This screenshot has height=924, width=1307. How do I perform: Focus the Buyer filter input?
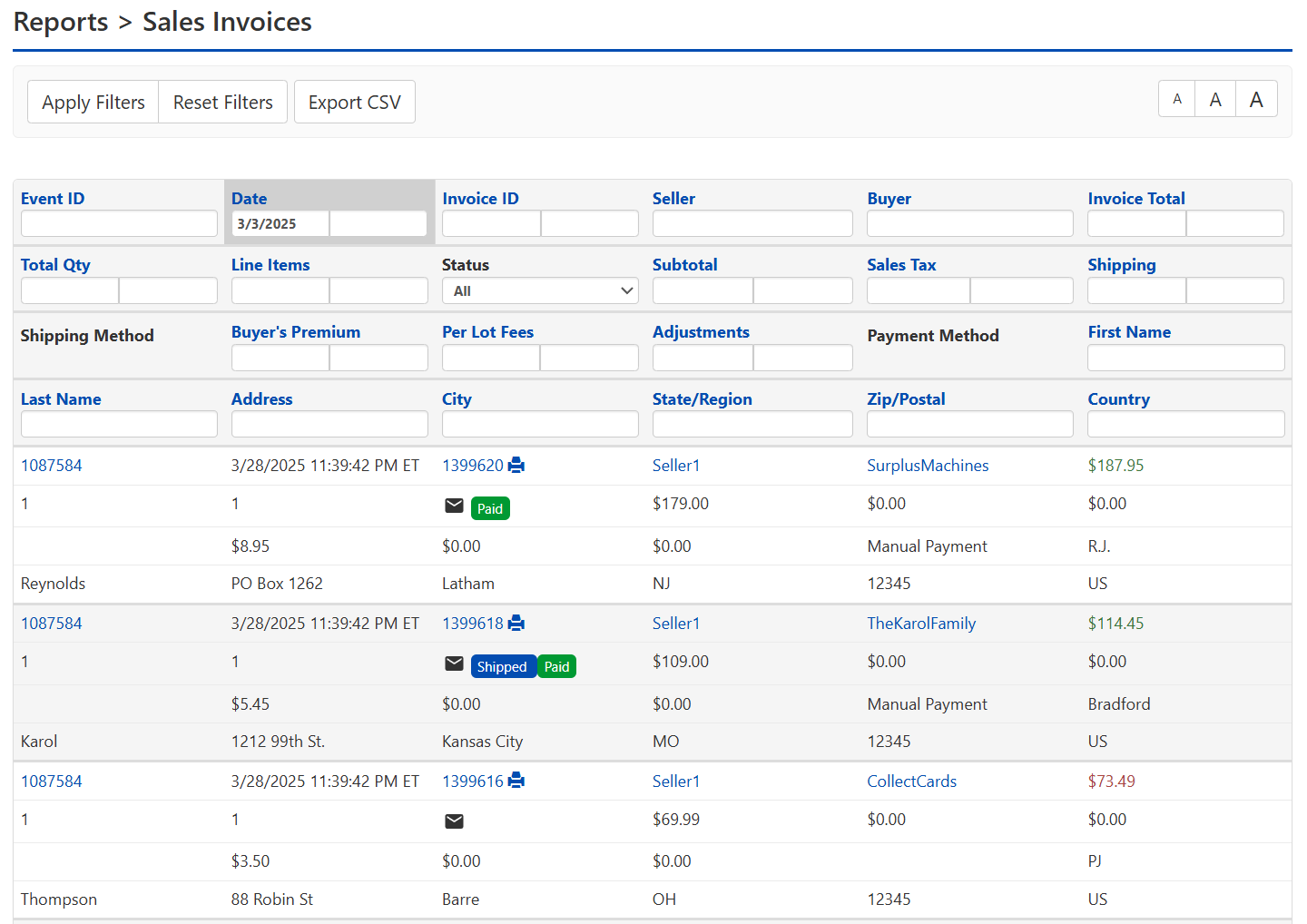[970, 223]
